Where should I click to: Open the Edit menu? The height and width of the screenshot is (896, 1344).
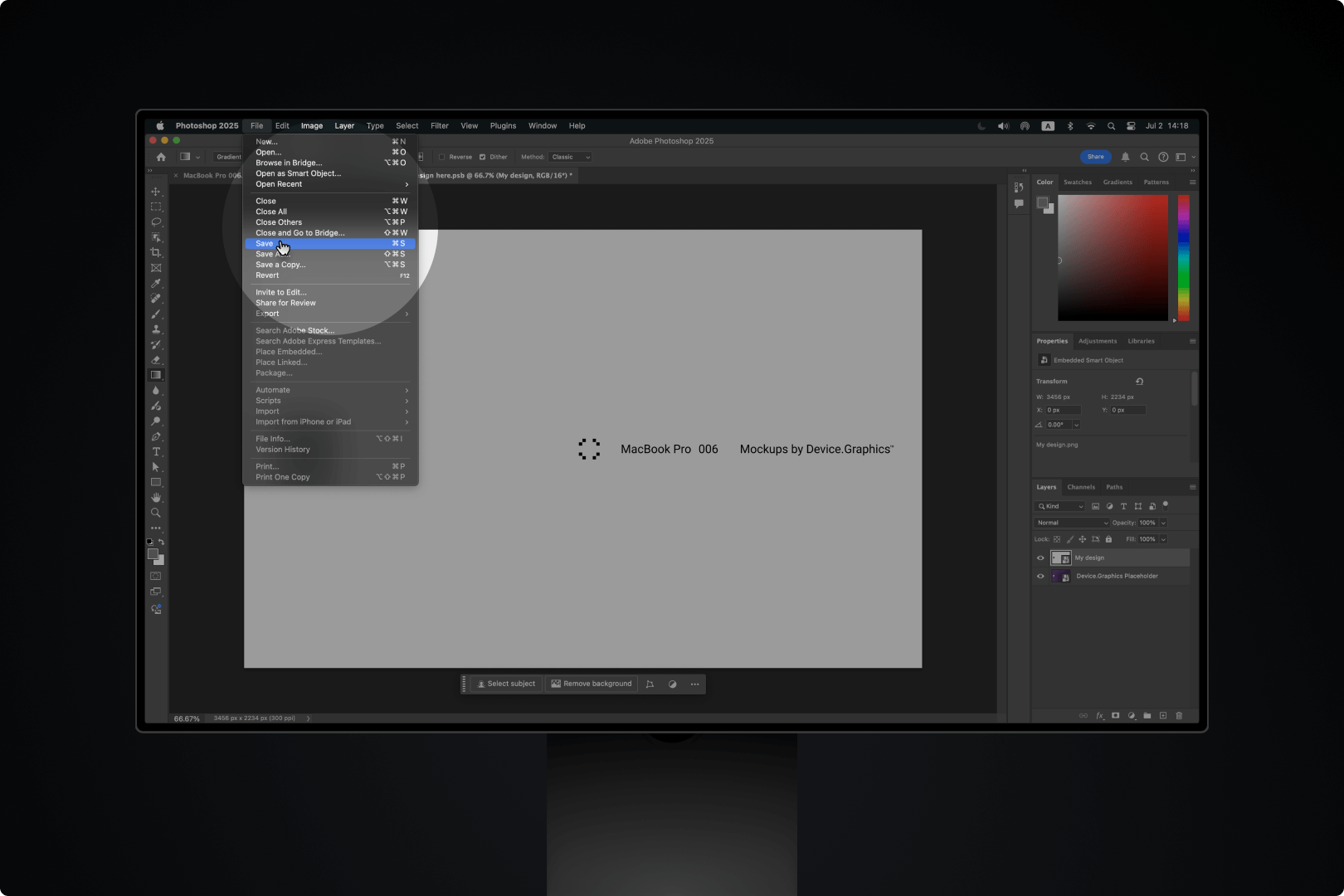coord(282,126)
